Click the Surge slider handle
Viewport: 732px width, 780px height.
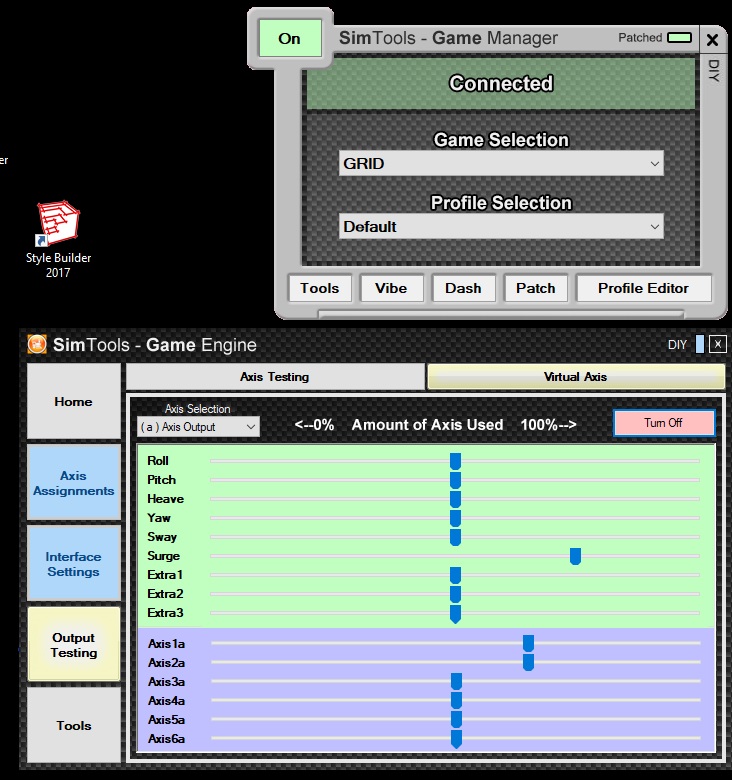tap(575, 556)
